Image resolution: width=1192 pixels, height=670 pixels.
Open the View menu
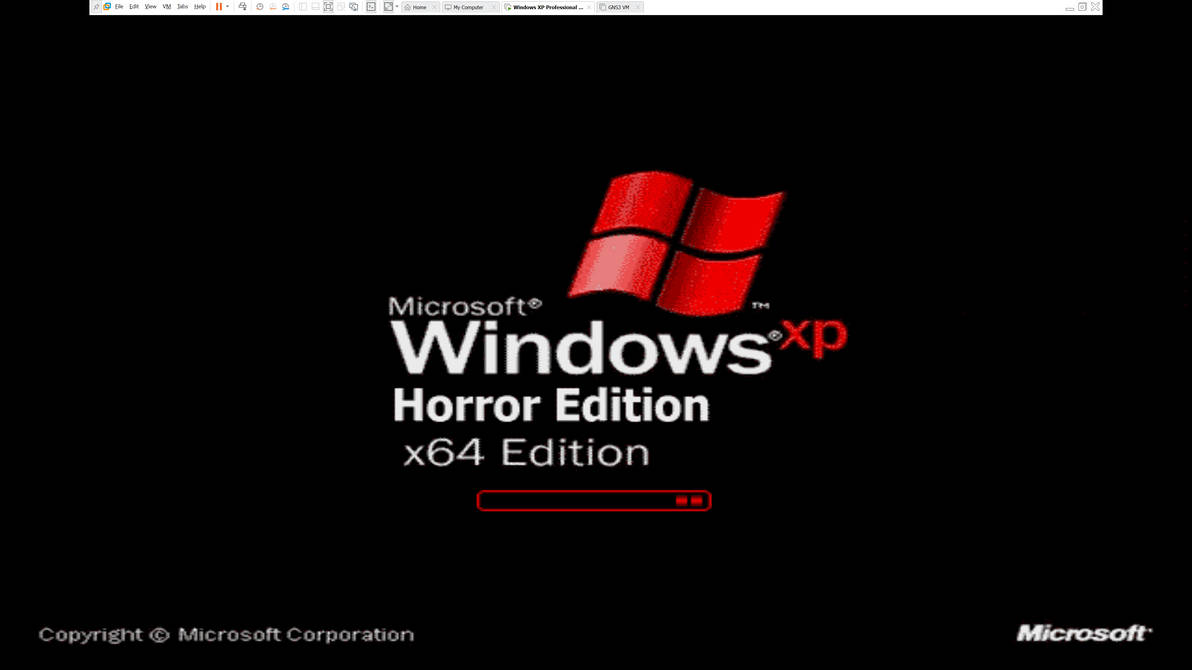(x=151, y=7)
